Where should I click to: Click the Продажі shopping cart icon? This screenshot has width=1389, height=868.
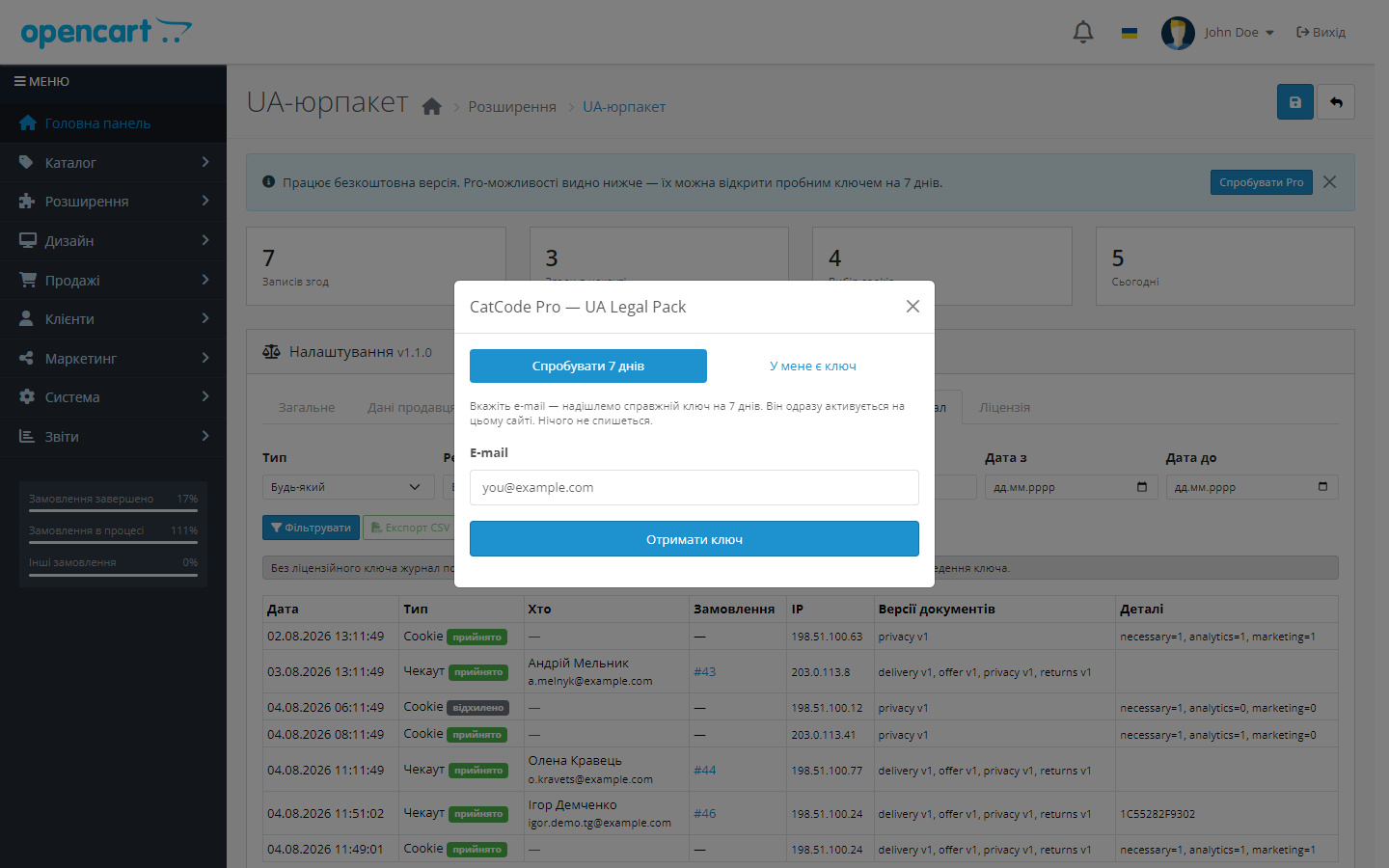28,281
